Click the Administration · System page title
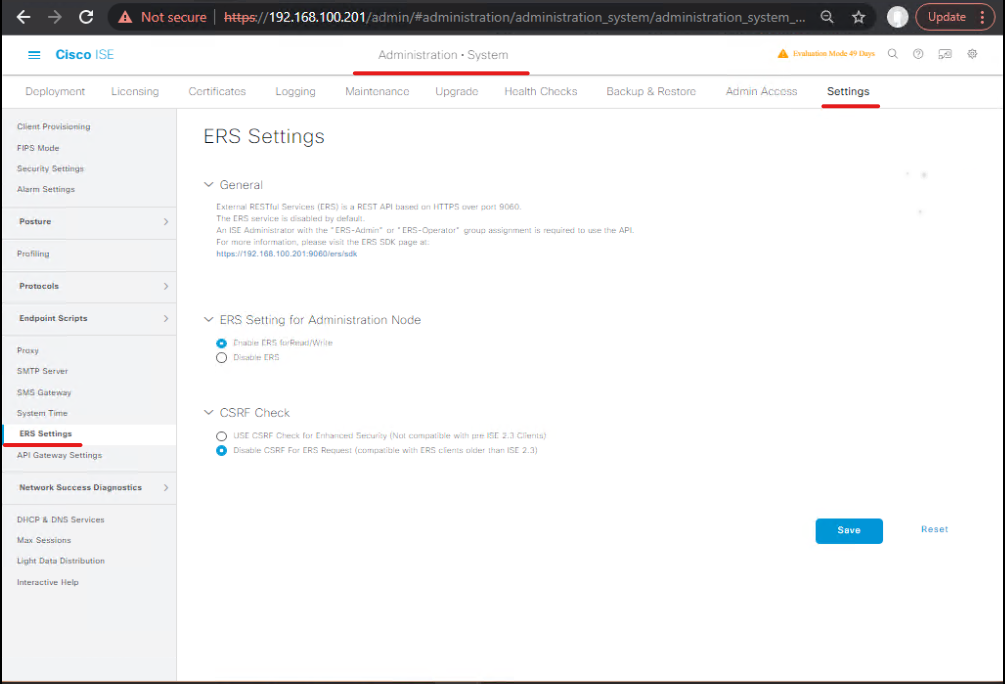 pyautogui.click(x=443, y=55)
